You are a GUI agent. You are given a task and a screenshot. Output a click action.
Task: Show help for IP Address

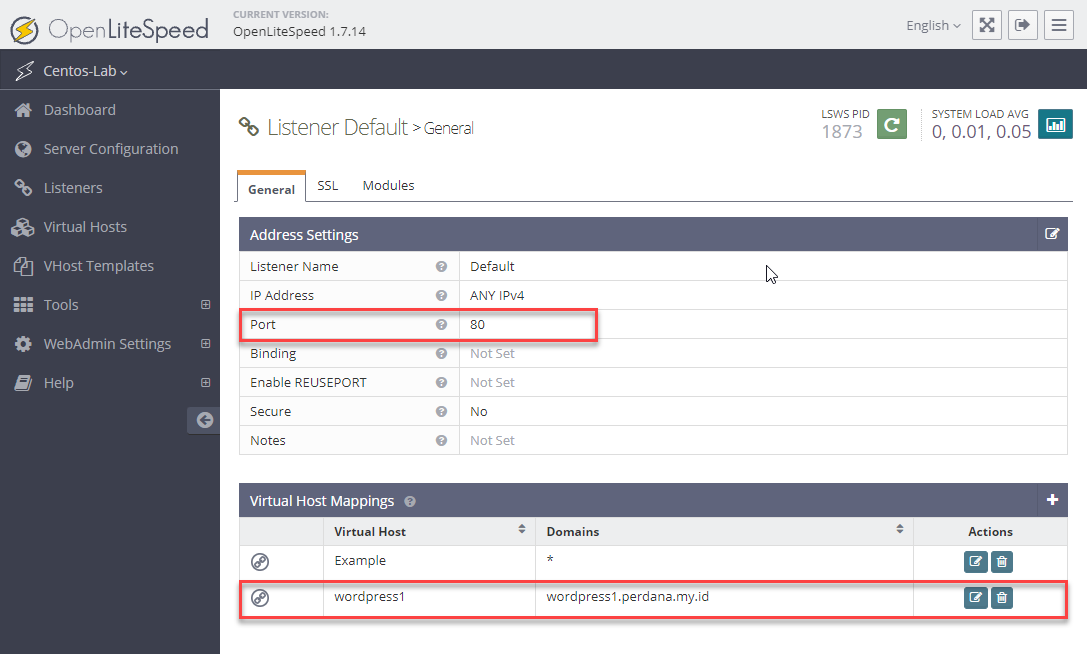pos(441,295)
